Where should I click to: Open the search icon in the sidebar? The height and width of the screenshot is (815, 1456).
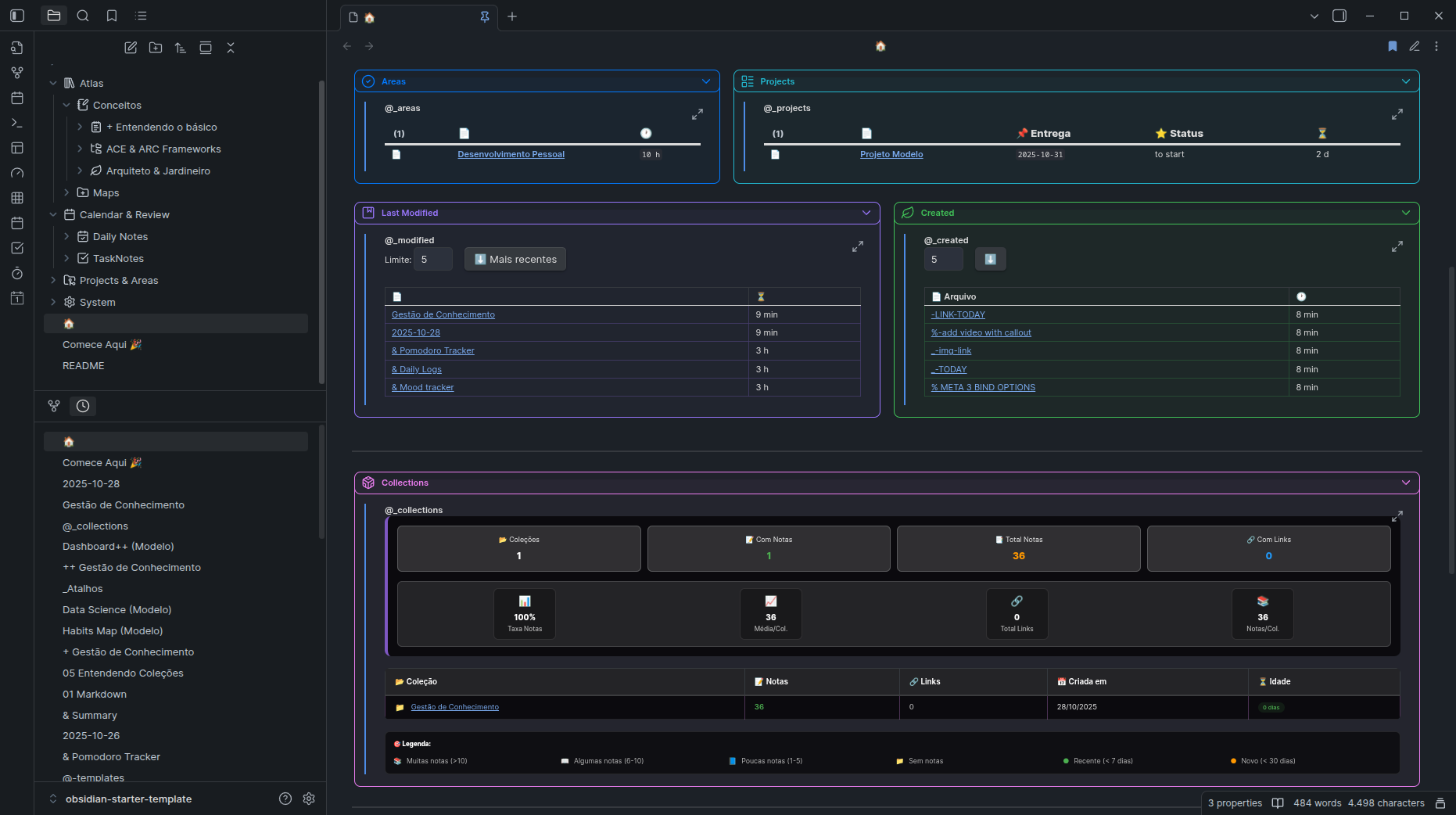83,16
